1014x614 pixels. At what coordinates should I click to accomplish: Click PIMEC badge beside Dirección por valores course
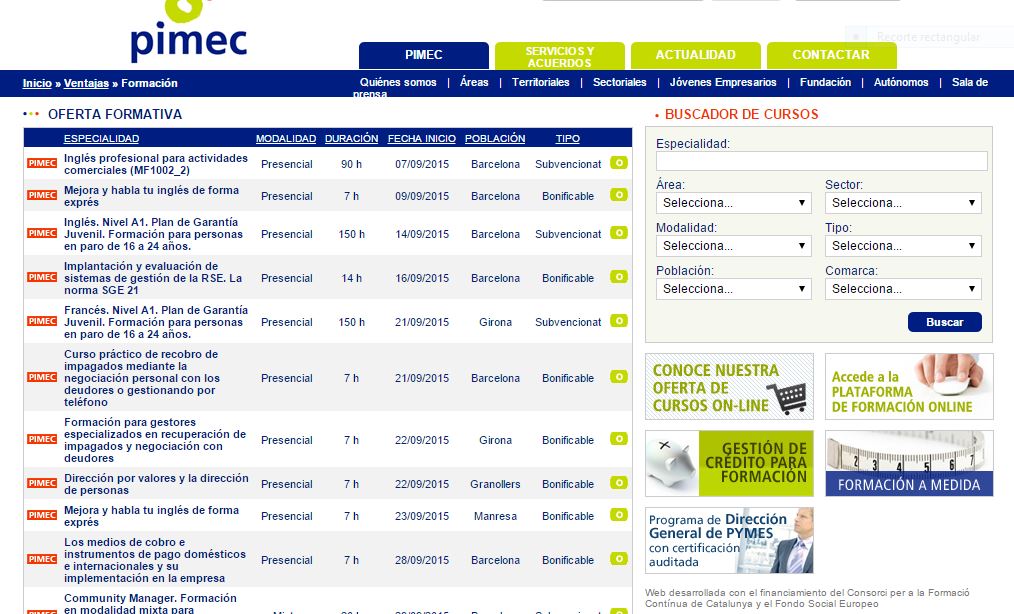click(42, 483)
